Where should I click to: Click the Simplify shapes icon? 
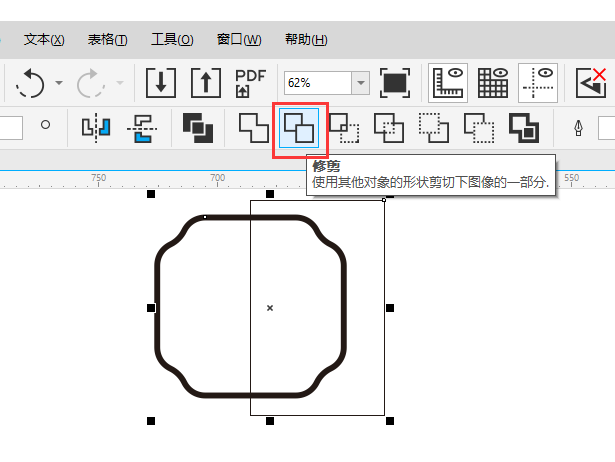pyautogui.click(x=389, y=128)
